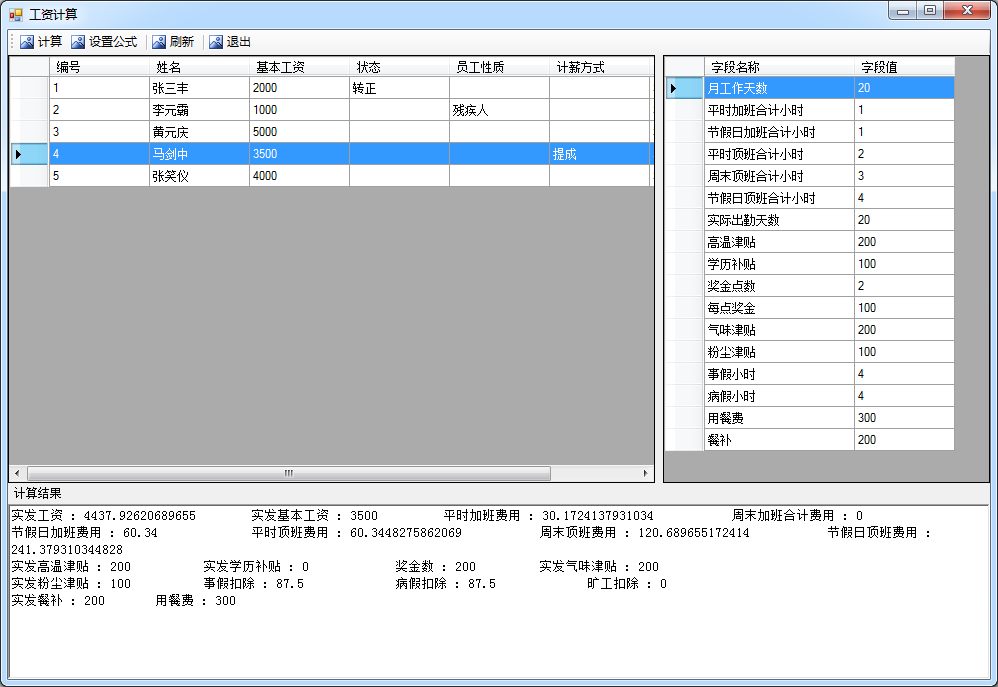Click the 字段值 column header

point(904,67)
